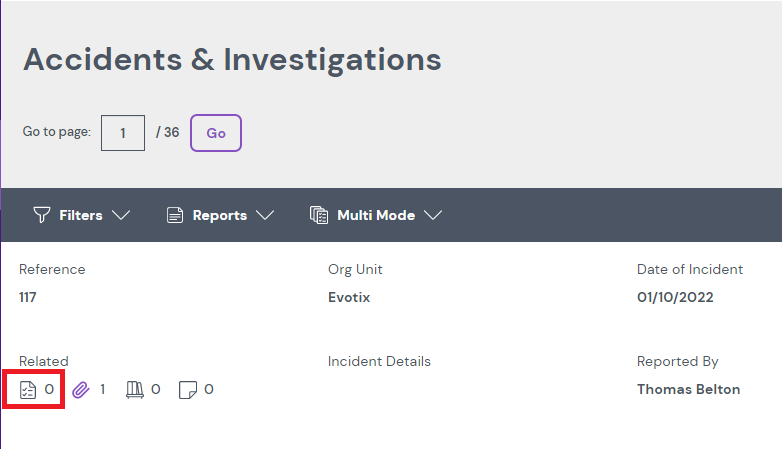Select the Multi Mode menu label
The height and width of the screenshot is (449, 782).
click(x=376, y=215)
